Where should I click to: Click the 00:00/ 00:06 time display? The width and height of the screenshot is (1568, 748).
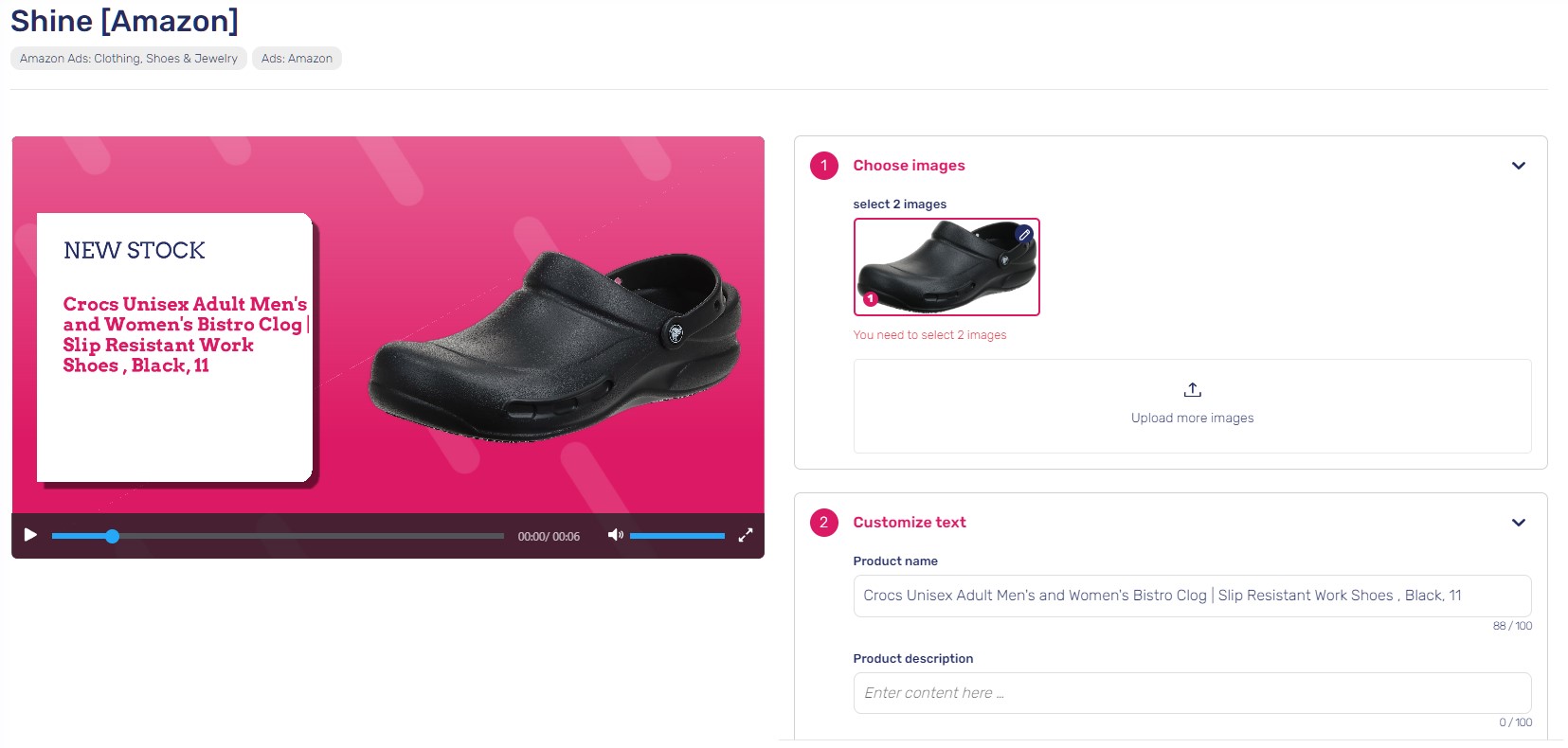549,536
